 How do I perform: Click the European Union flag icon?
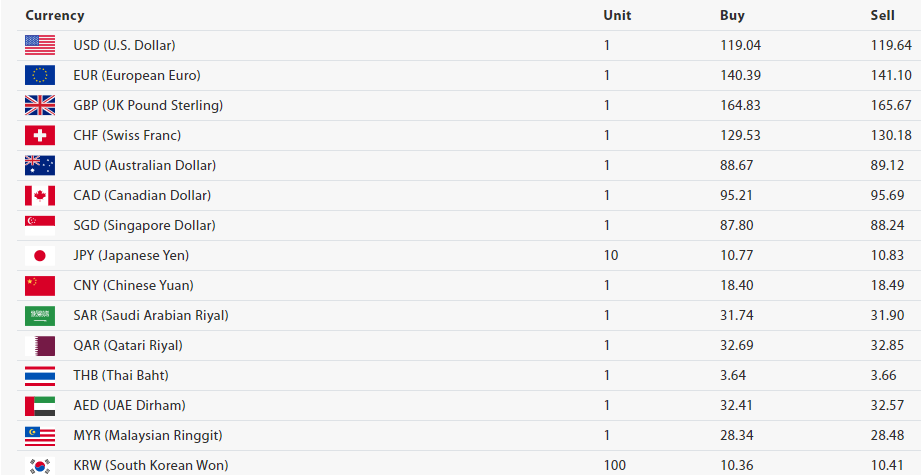(40, 75)
